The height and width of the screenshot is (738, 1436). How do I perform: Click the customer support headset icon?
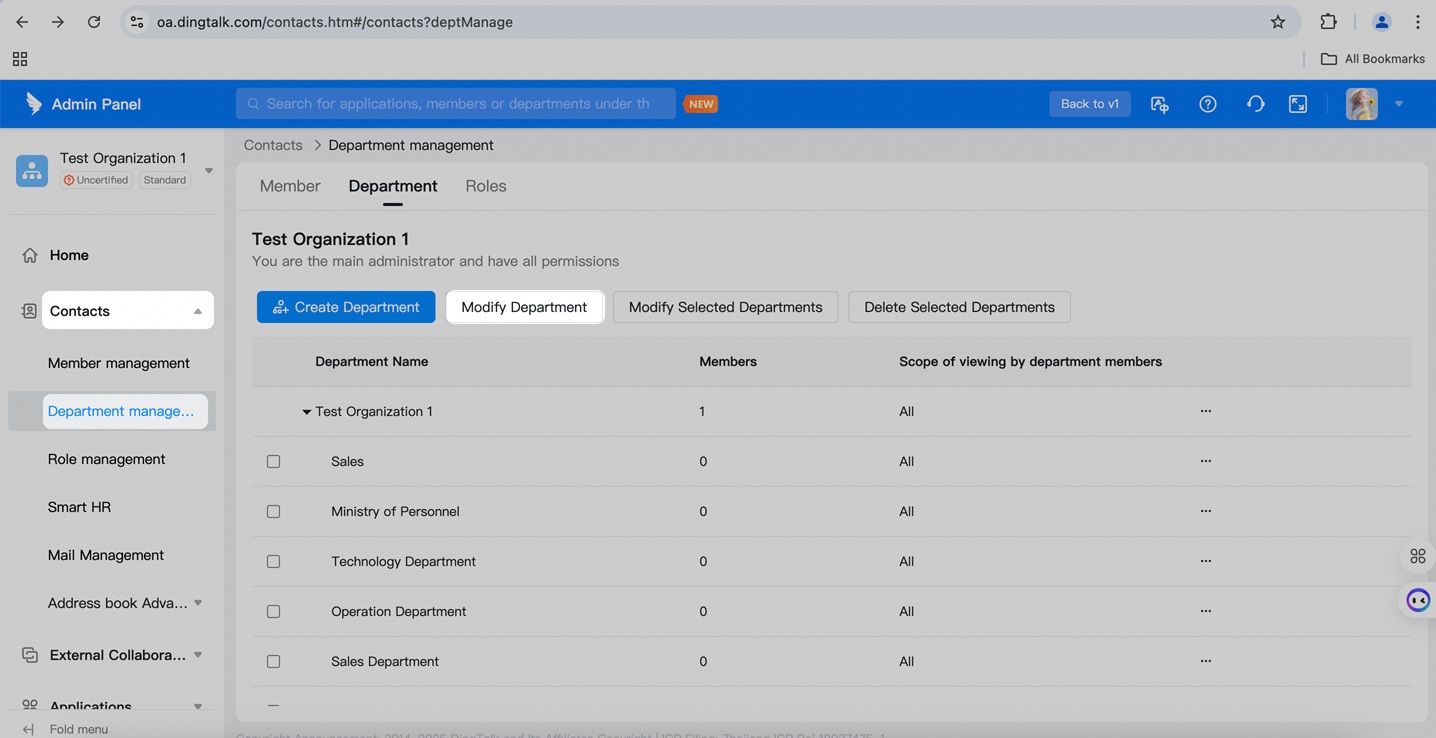(x=1255, y=104)
